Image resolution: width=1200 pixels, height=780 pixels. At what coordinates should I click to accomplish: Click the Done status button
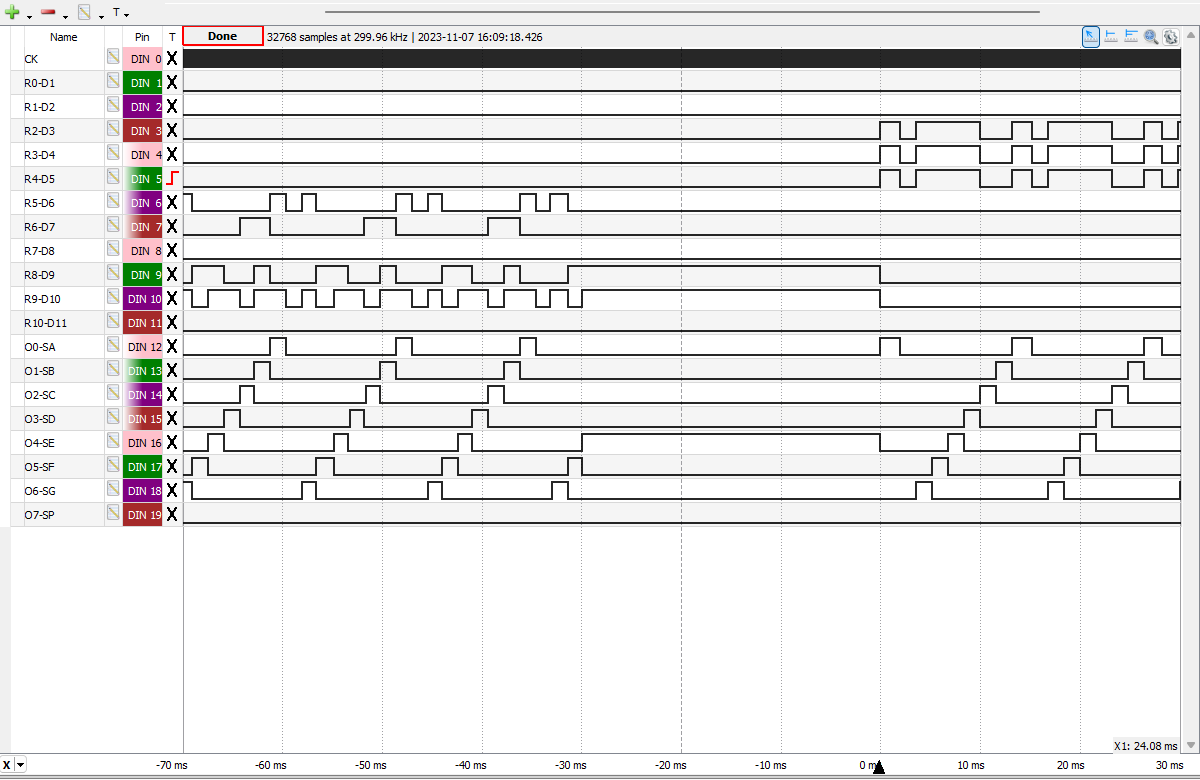click(223, 36)
